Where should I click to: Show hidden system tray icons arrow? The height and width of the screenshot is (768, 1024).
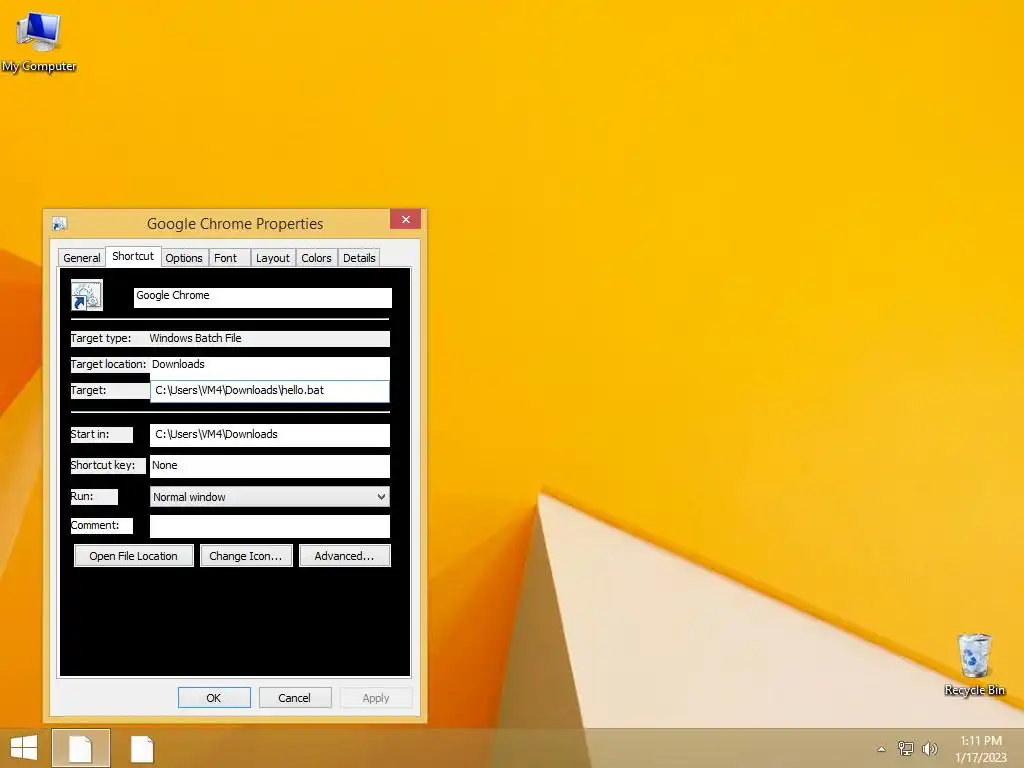pos(881,749)
